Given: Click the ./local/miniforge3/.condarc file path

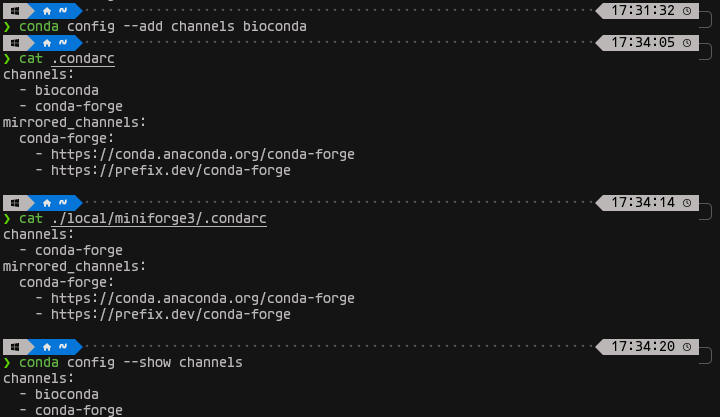Looking at the screenshot, I should pos(159,218).
